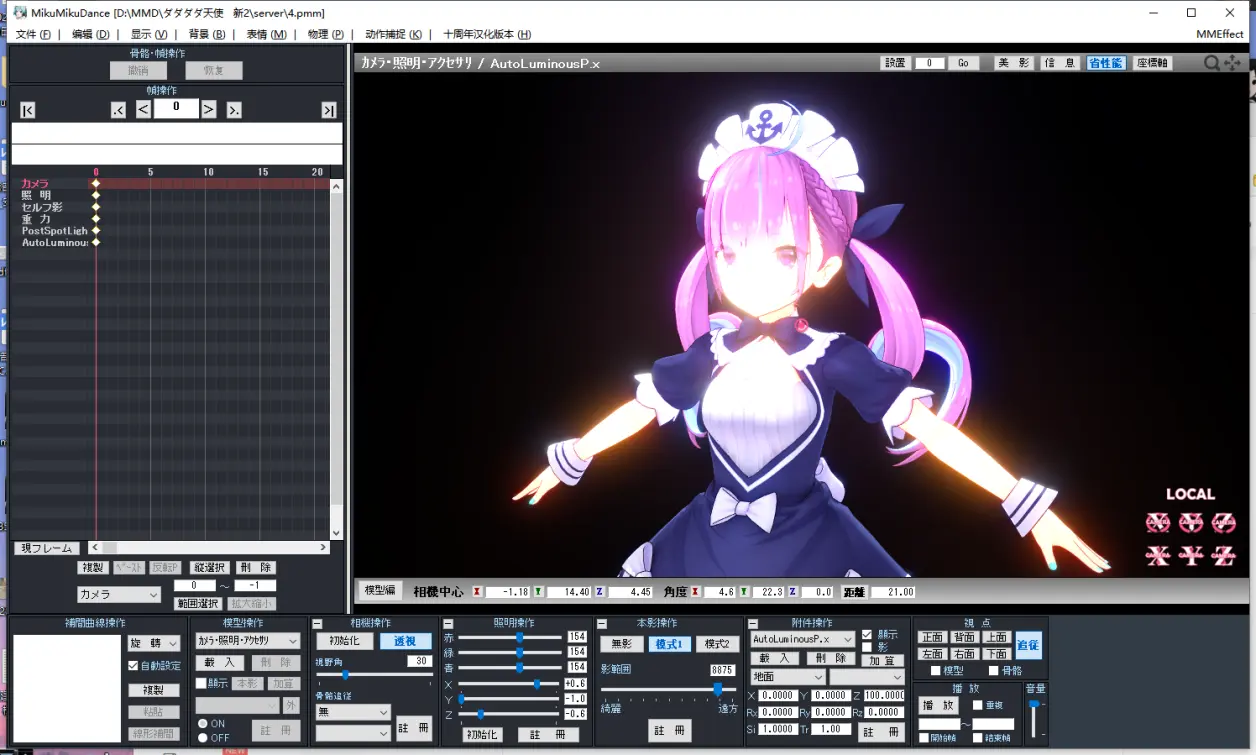Collapse the 照明操作 lighting panel

point(449,623)
